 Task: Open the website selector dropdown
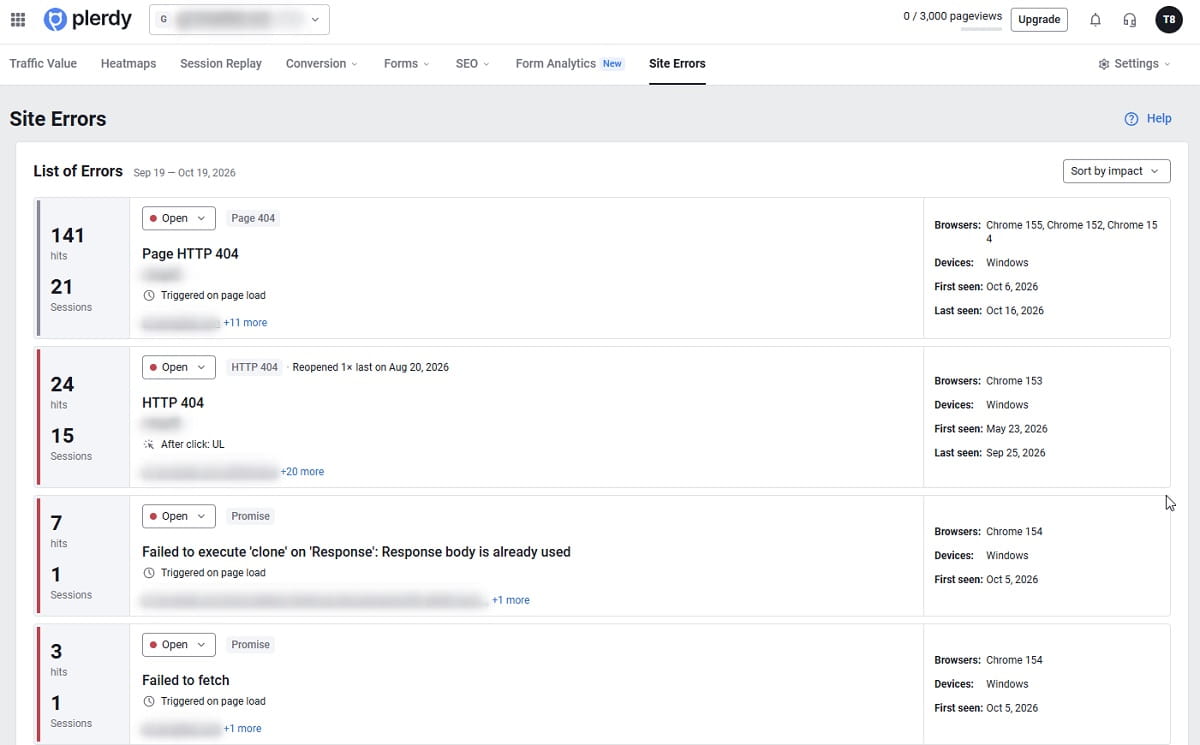(239, 19)
